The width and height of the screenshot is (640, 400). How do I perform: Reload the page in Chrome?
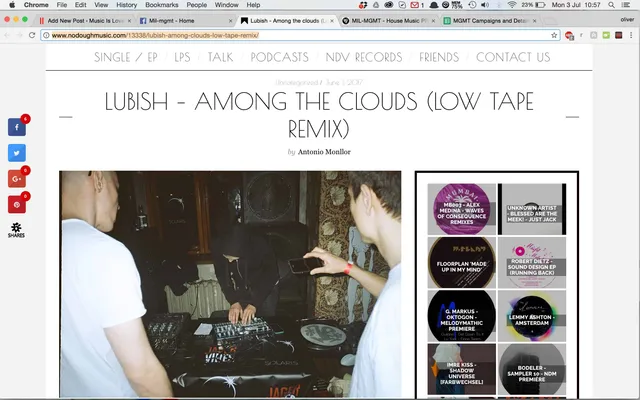[x=32, y=36]
